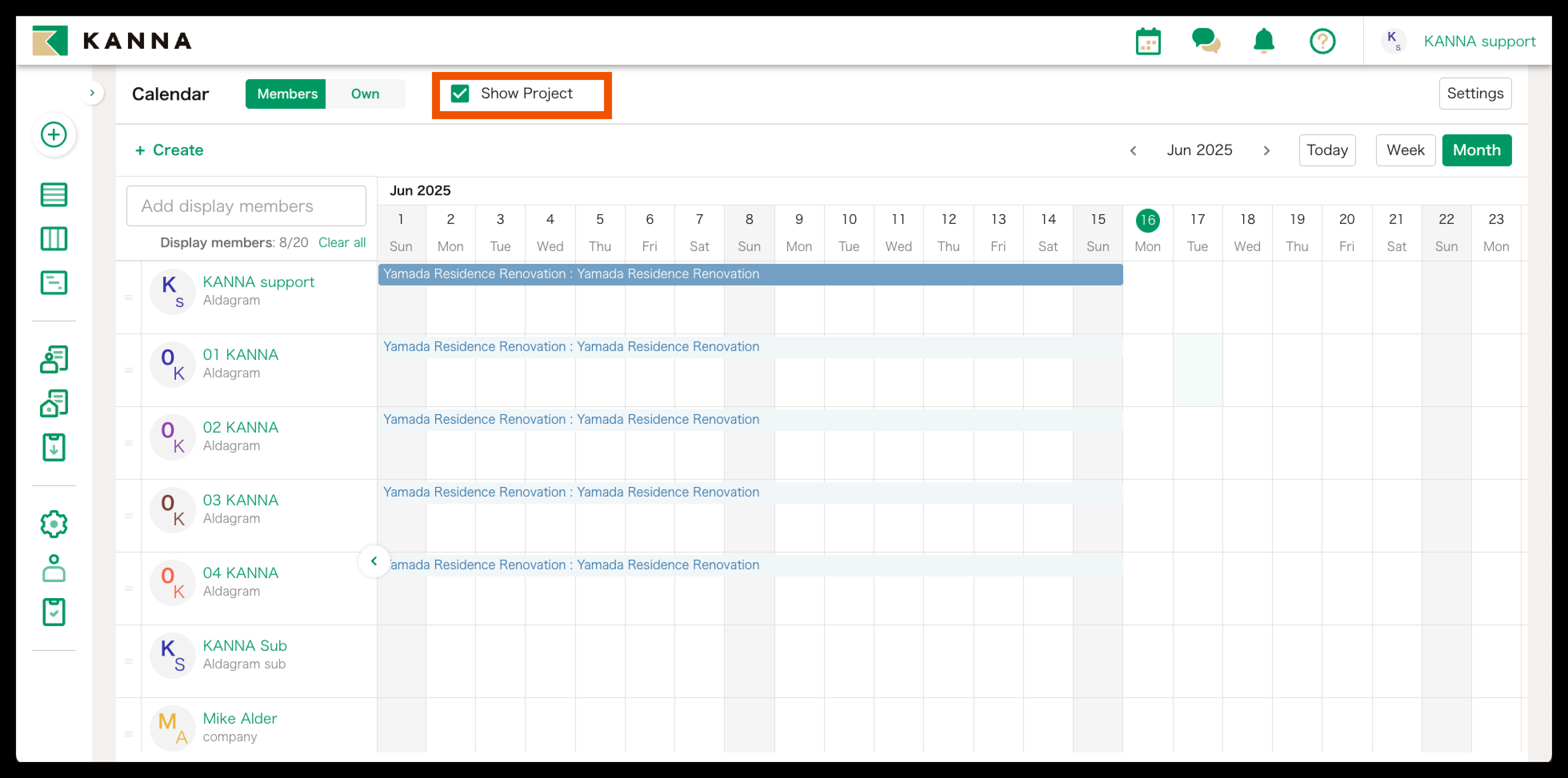Viewport: 1568px width, 778px height.
Task: Open the clipboard checkmark sidebar icon
Action: point(54,612)
